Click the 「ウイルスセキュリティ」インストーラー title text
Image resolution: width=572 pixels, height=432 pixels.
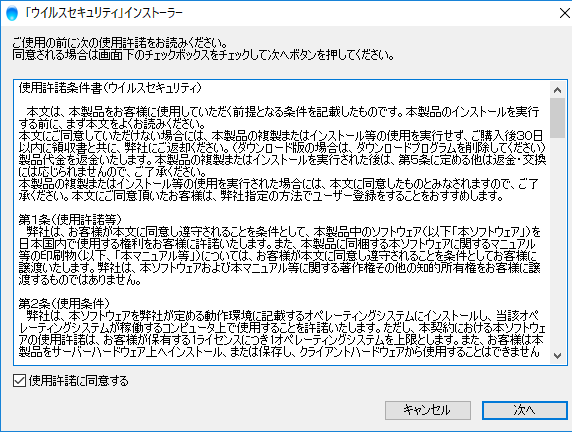coord(104,13)
